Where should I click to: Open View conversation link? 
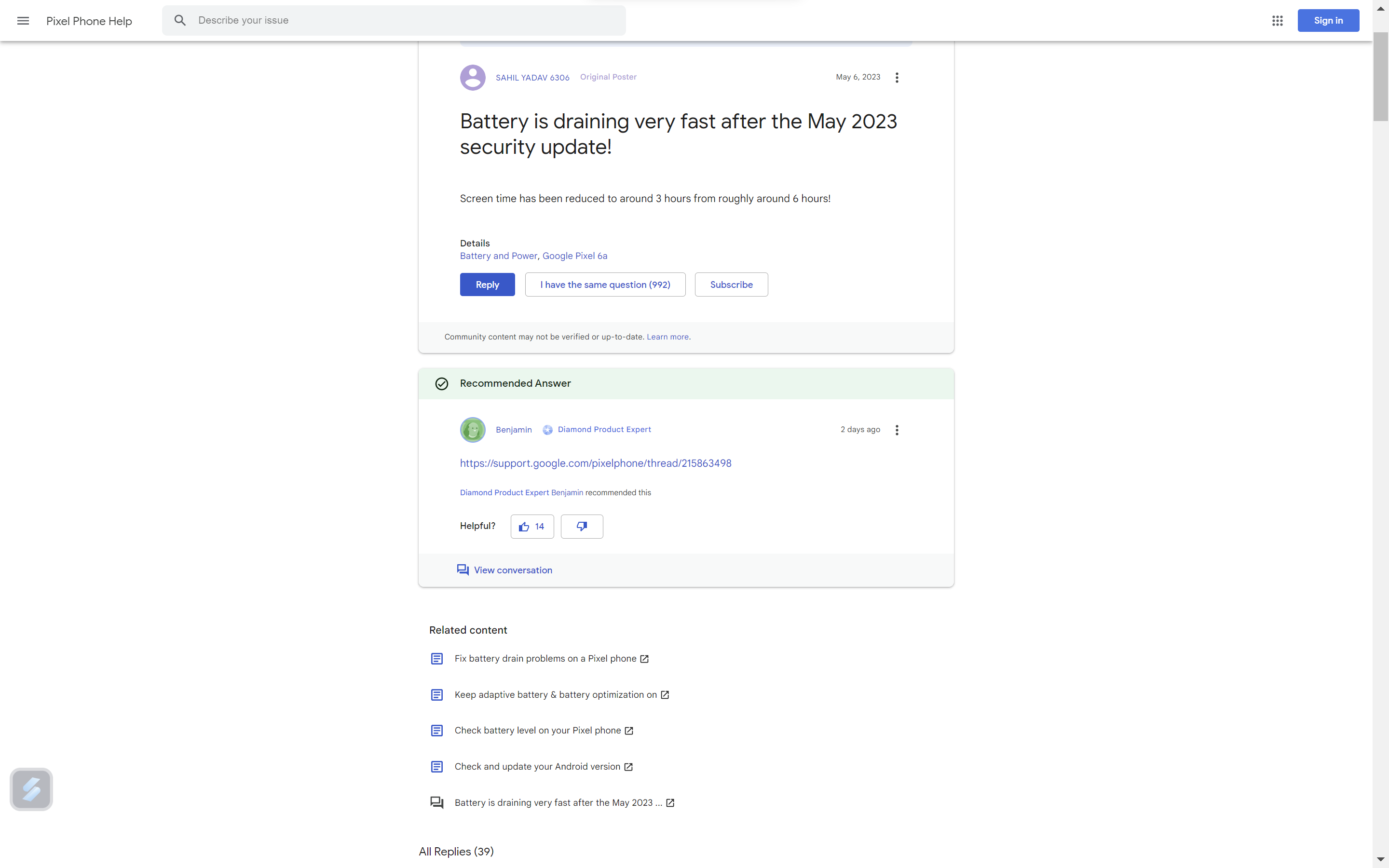tap(513, 570)
